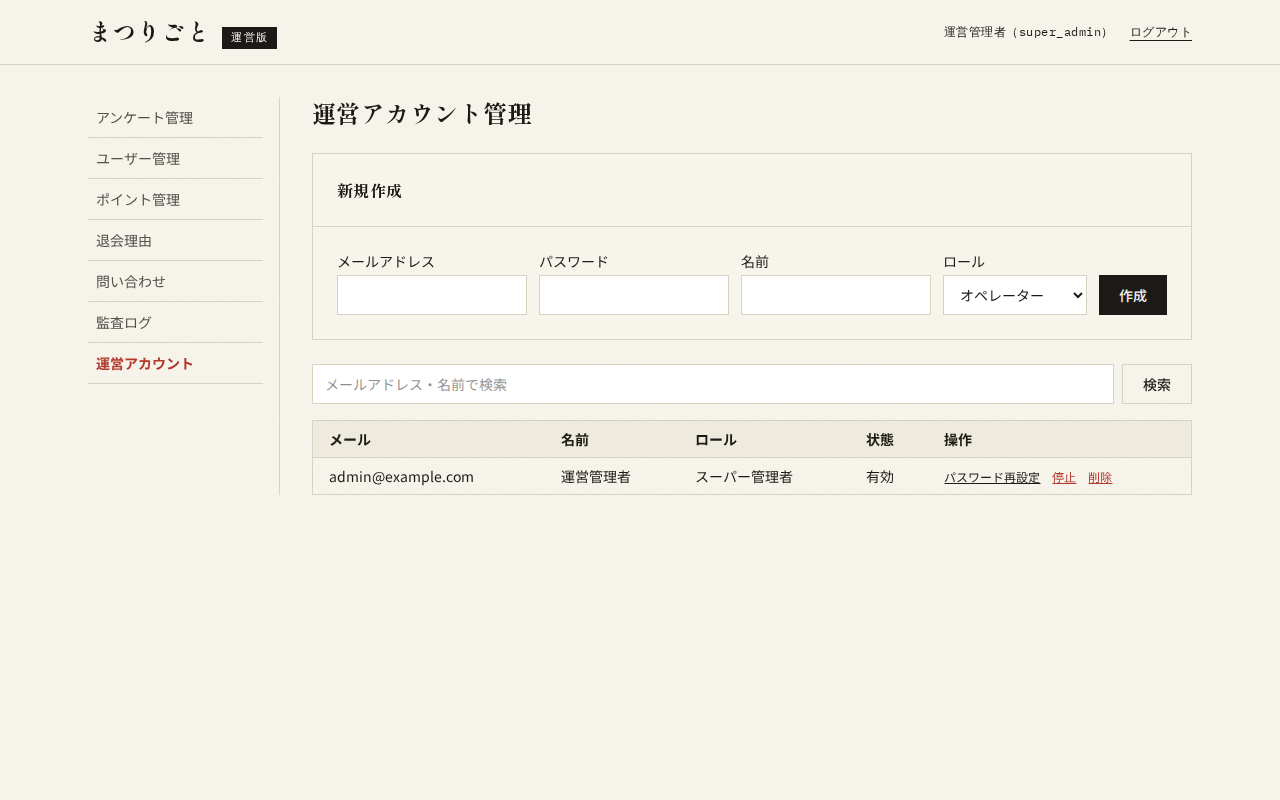Click the まつりごと logo
Screen dimensions: 1280x800
click(148, 32)
